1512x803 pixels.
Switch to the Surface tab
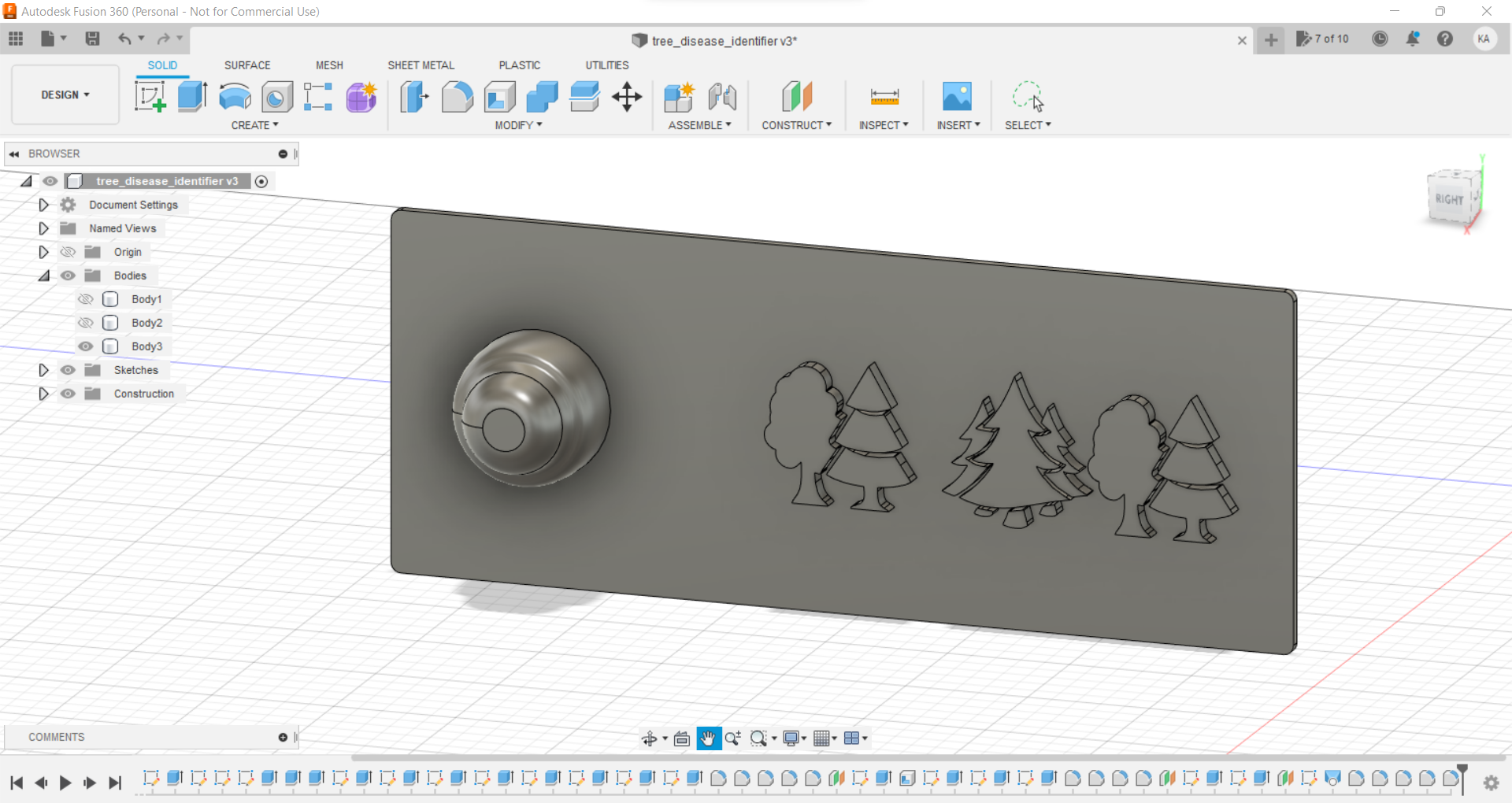[247, 65]
